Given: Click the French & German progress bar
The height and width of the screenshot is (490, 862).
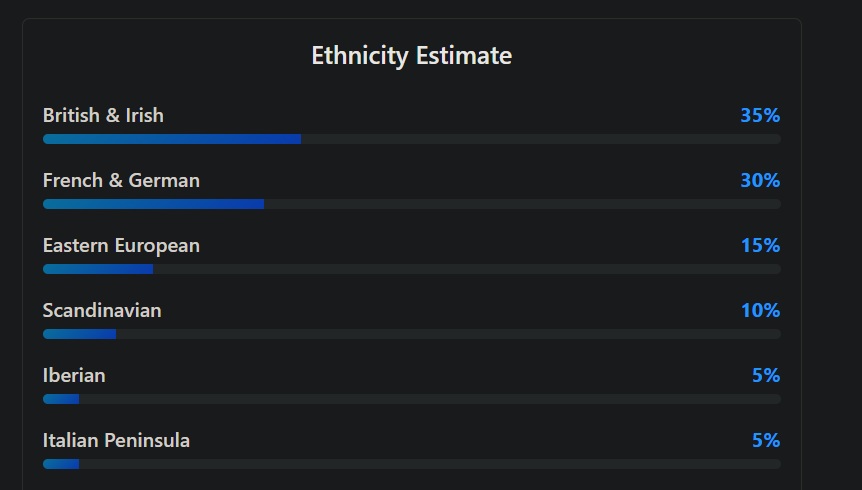Looking at the screenshot, I should (x=412, y=204).
